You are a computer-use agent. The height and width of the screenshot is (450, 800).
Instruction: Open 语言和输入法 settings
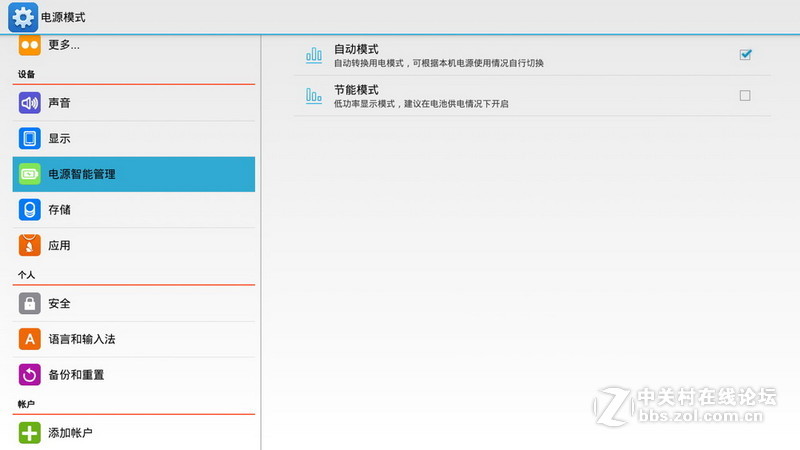134,339
